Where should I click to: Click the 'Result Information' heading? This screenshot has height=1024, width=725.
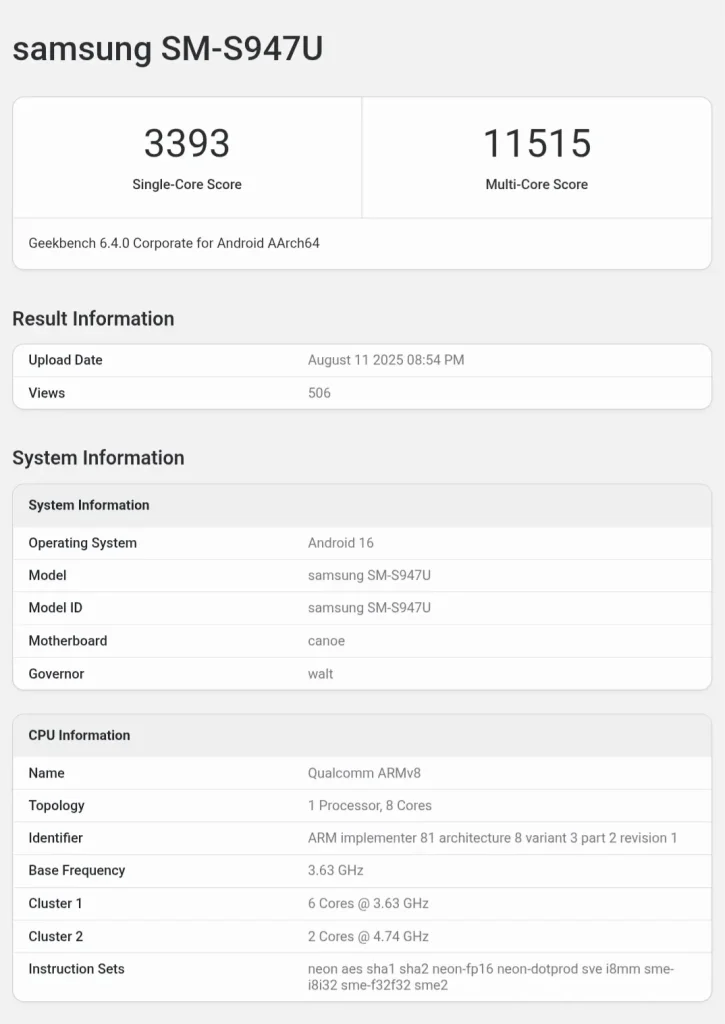click(x=93, y=319)
